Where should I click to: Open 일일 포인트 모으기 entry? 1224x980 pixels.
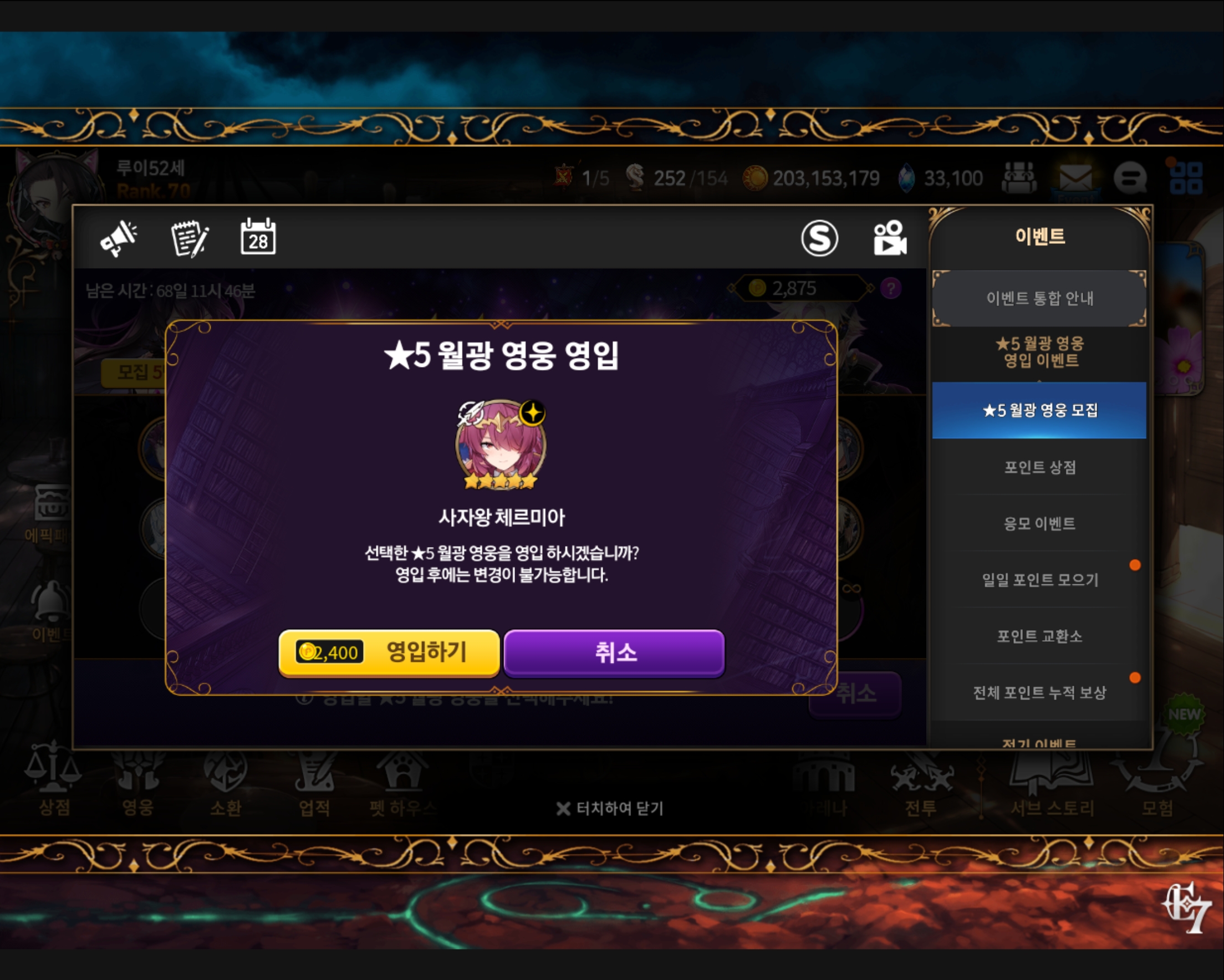[x=1039, y=579]
